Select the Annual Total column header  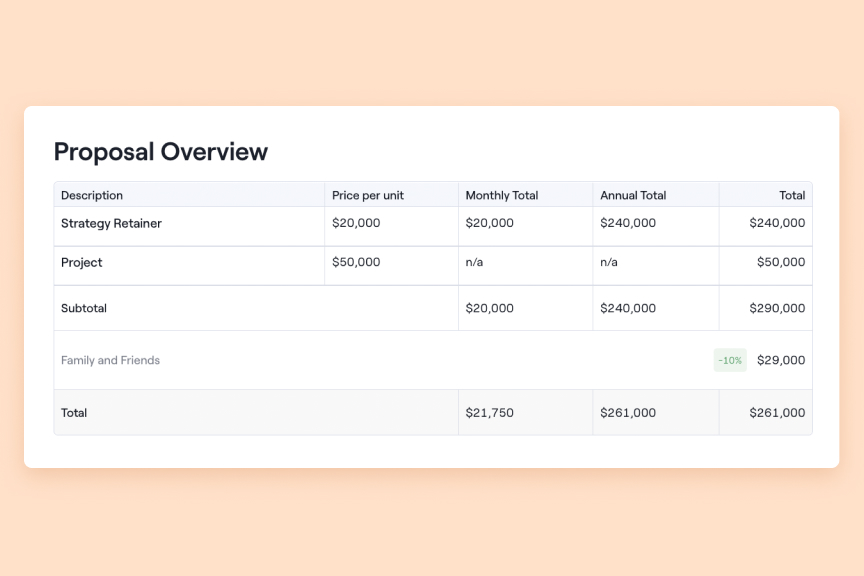[x=632, y=195]
